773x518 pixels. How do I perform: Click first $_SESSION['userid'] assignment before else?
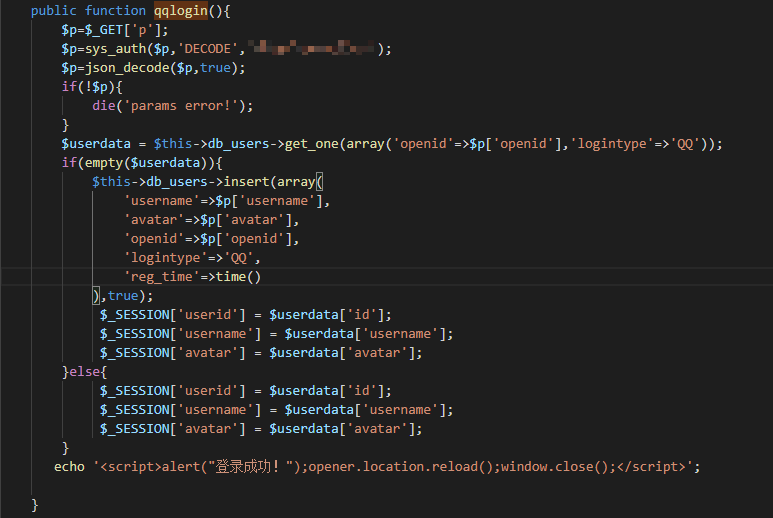246,315
